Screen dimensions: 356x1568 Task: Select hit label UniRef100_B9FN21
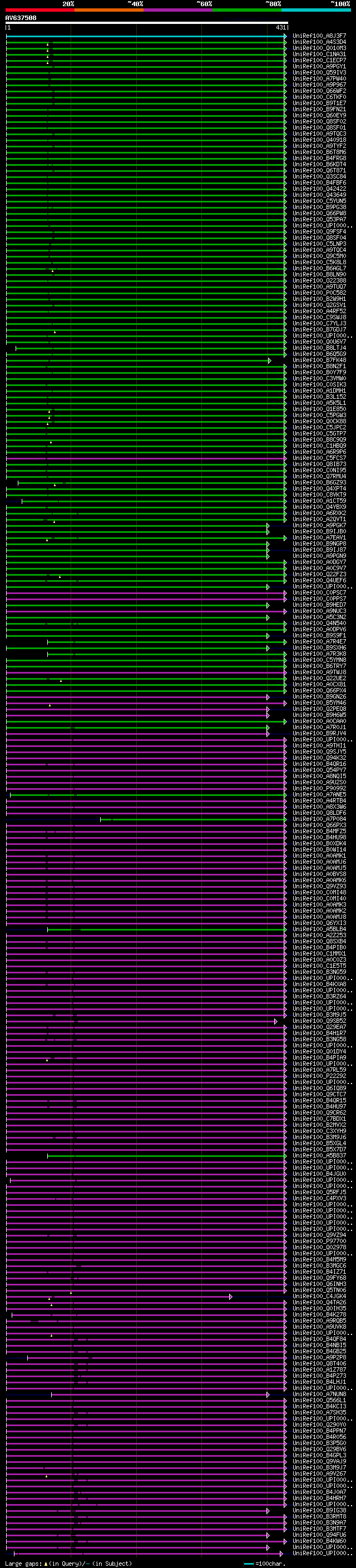point(319,109)
